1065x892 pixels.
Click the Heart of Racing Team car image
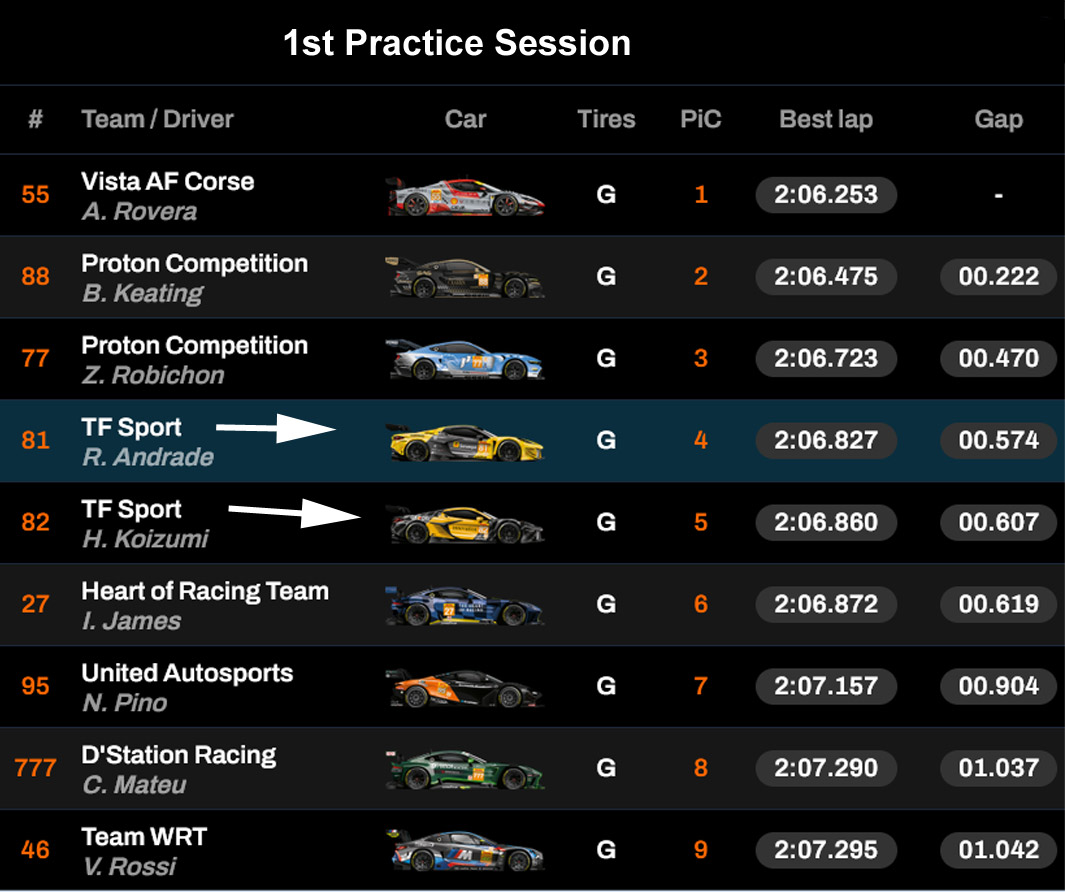(x=465, y=605)
